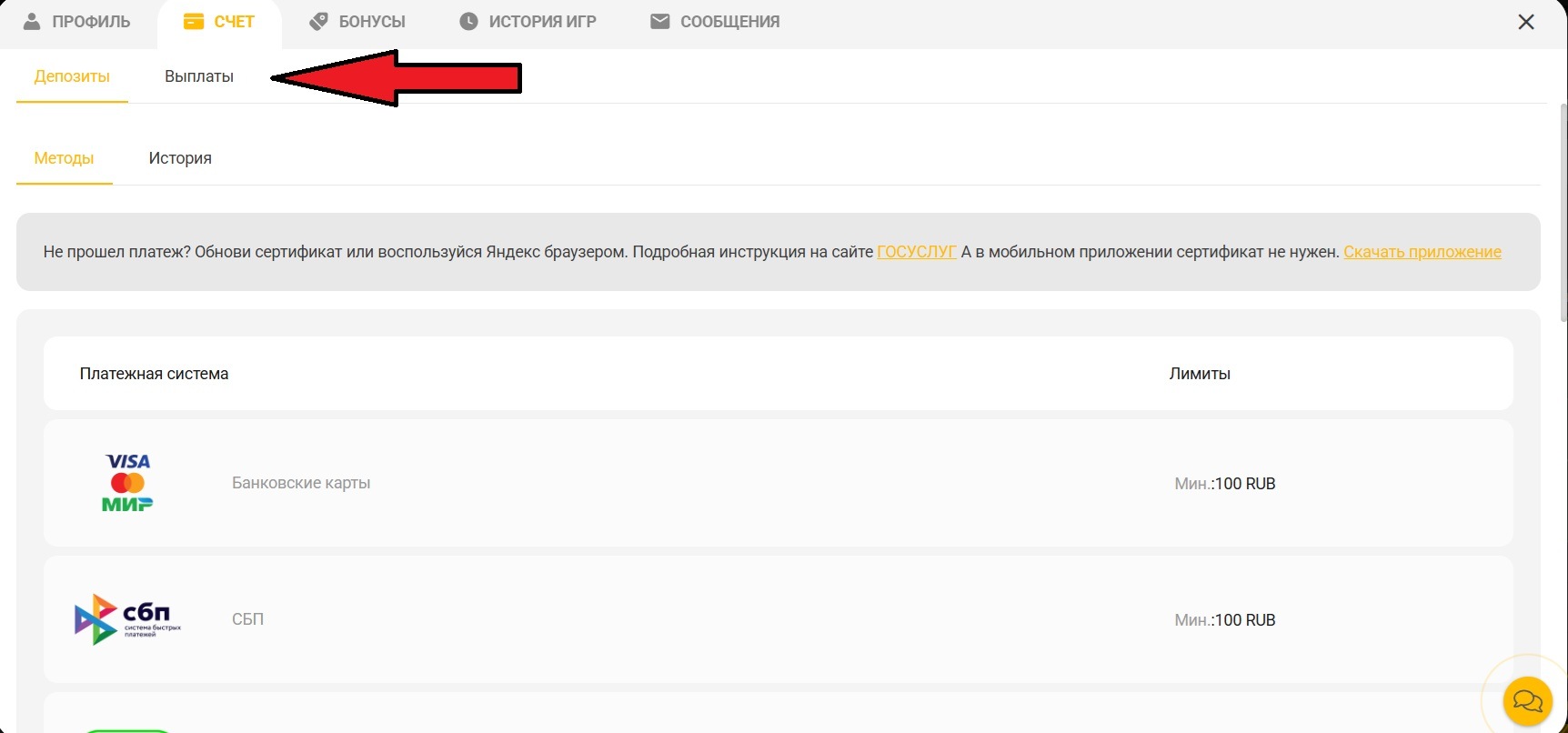Click the clock history icon
The height and width of the screenshot is (733, 1568).
(x=468, y=21)
